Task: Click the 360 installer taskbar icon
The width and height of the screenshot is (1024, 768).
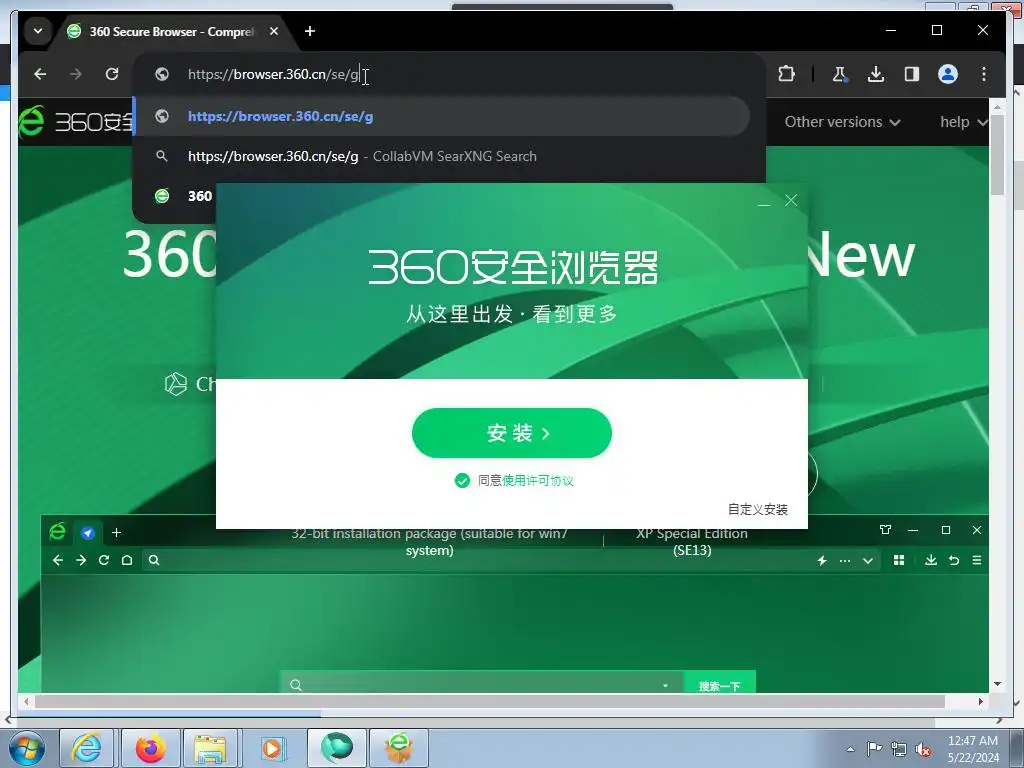Action: 399,748
